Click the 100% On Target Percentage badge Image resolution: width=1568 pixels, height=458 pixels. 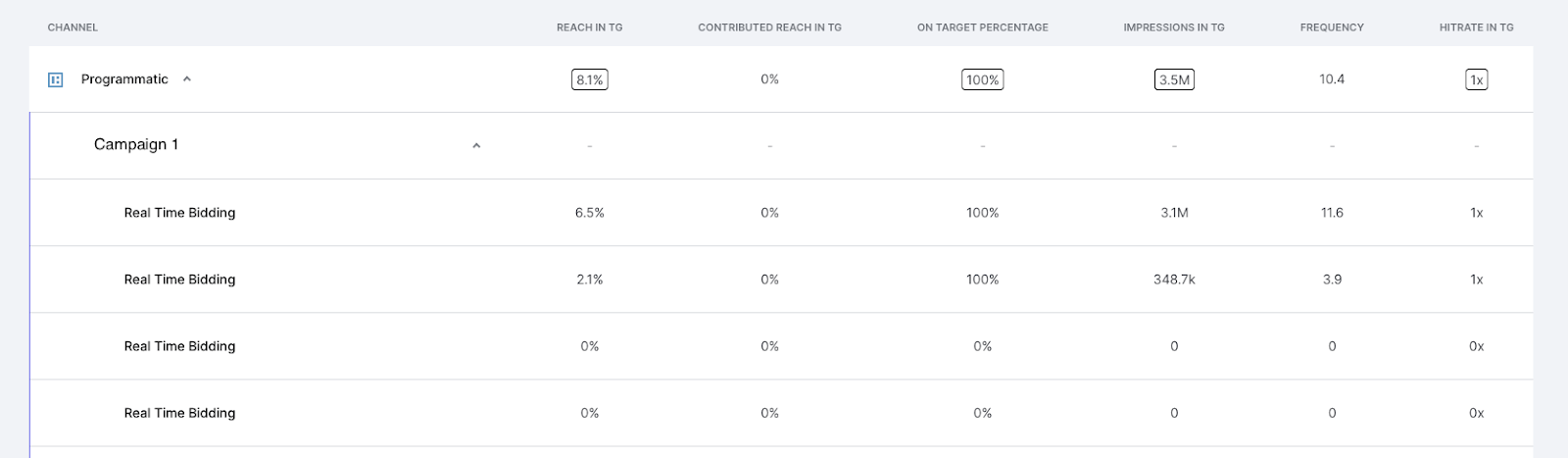pyautogui.click(x=983, y=79)
